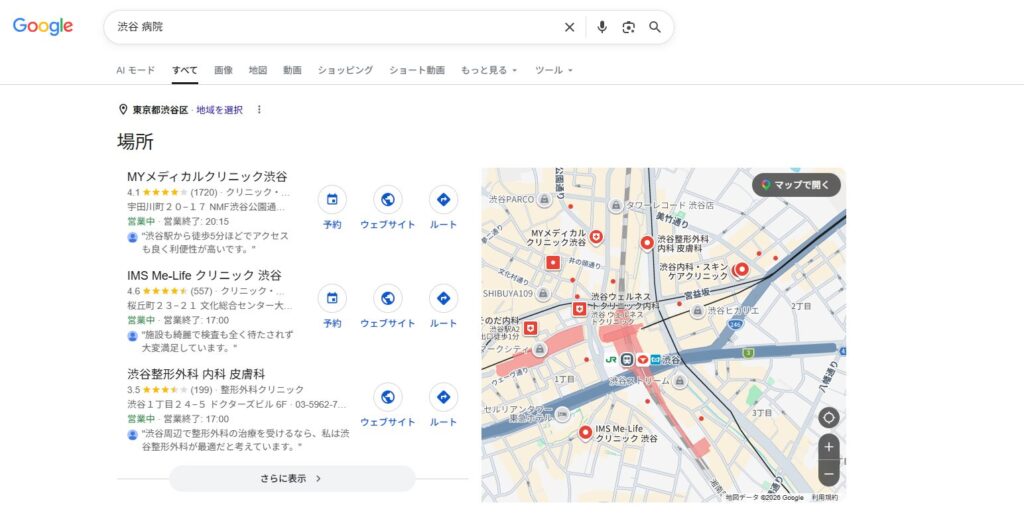Open ウェブサイト globe icon for MYメディカルクリニック渋谷
The image size is (1024, 523).
(x=387, y=199)
